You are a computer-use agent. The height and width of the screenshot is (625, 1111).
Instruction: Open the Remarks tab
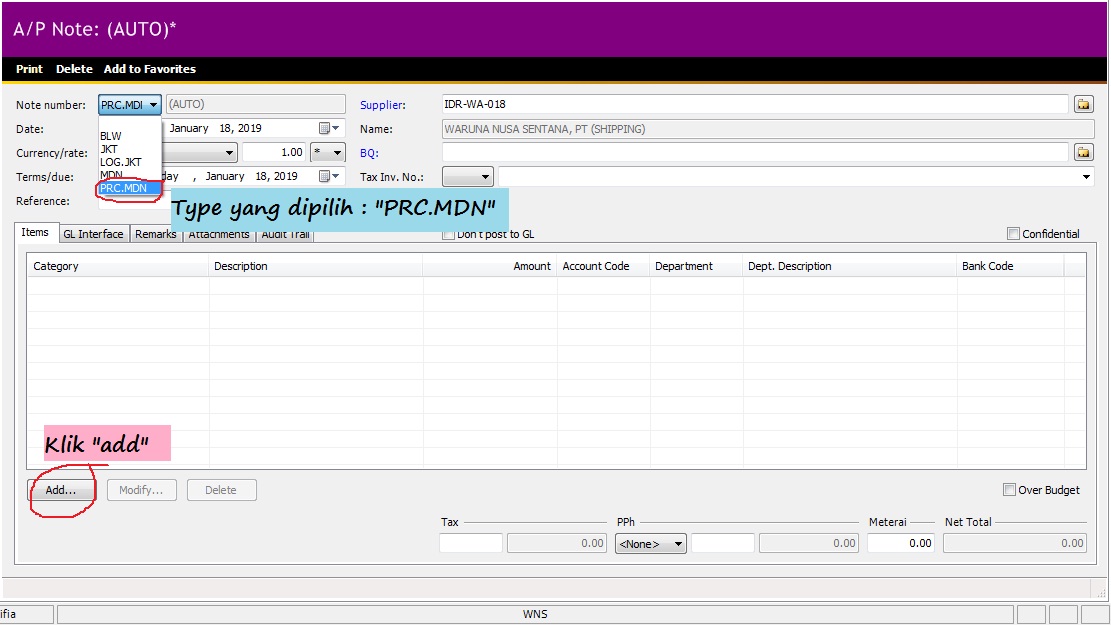[x=155, y=234]
